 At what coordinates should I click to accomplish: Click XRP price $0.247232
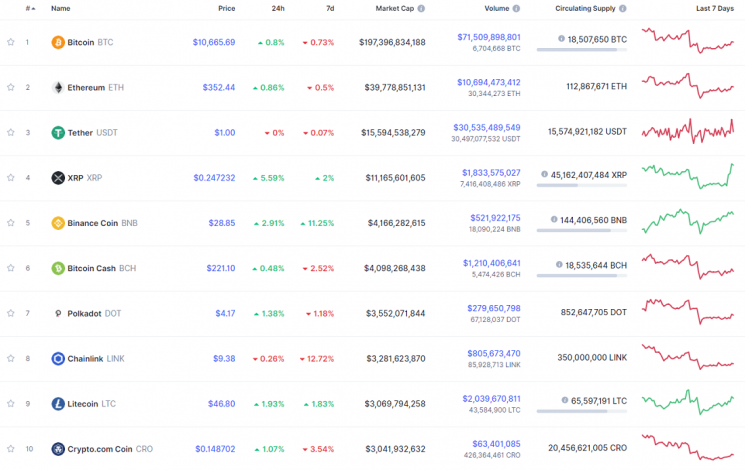[x=214, y=178]
